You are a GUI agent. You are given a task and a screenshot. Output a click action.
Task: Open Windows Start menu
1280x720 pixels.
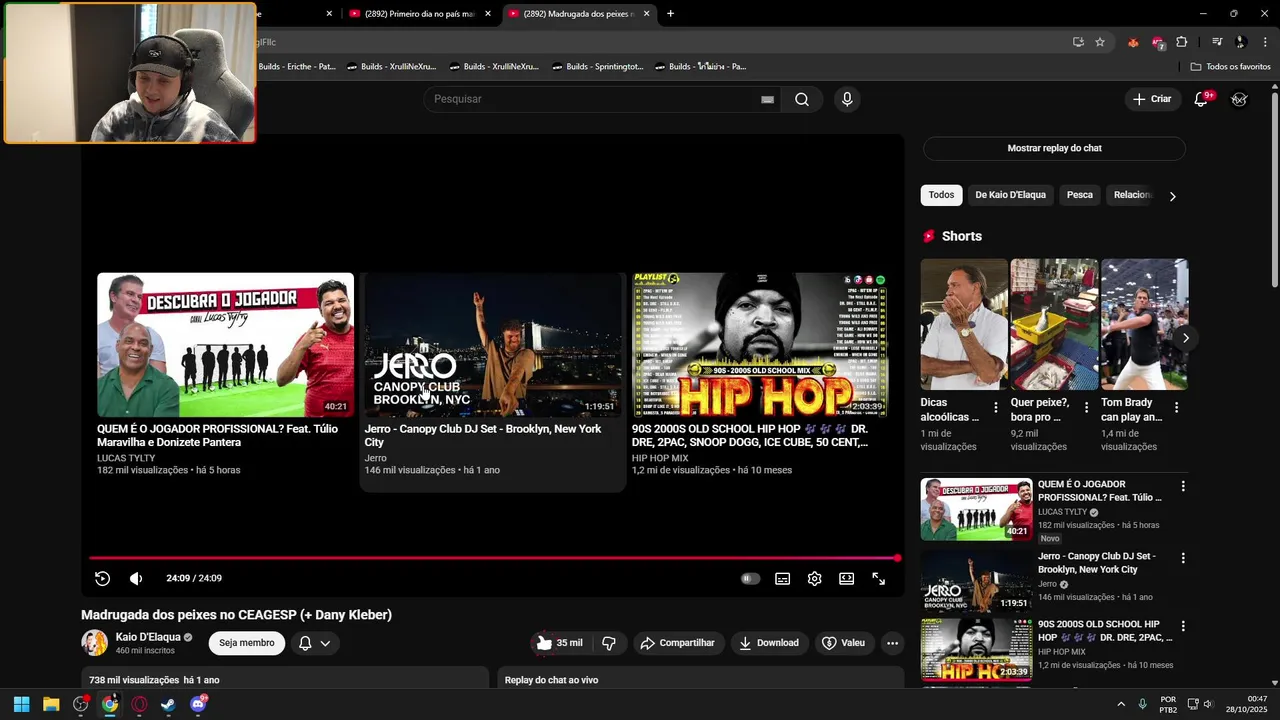21,704
